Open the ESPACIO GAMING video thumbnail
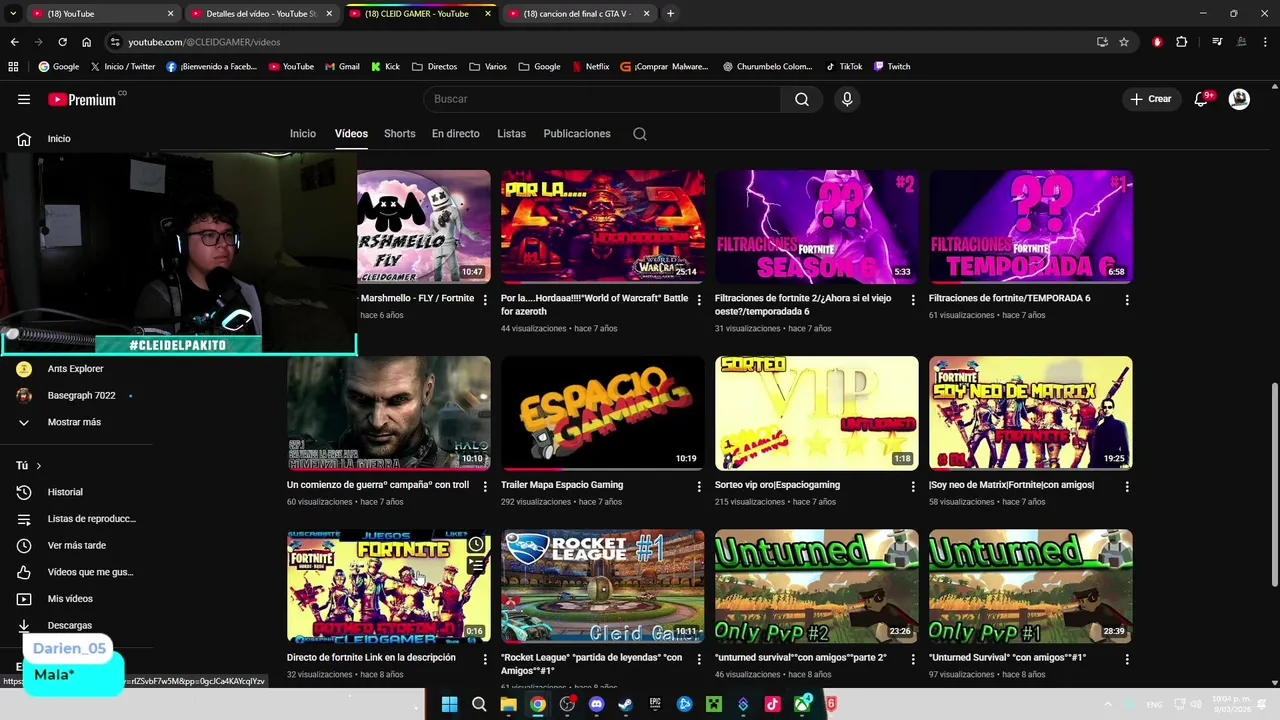This screenshot has height=720, width=1280. 603,413
